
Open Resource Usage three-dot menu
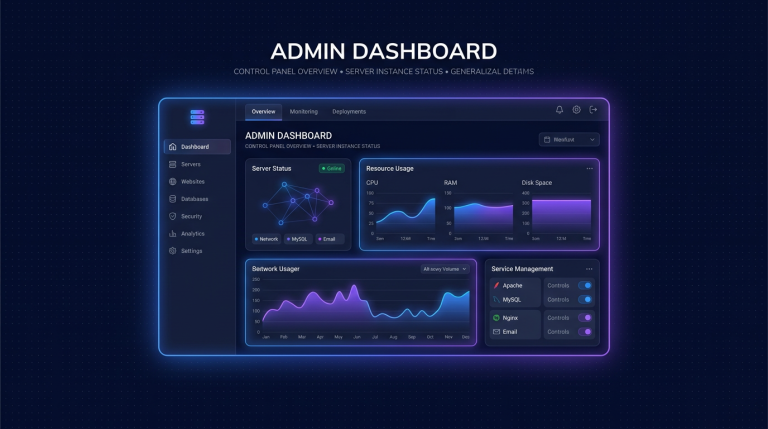click(589, 168)
